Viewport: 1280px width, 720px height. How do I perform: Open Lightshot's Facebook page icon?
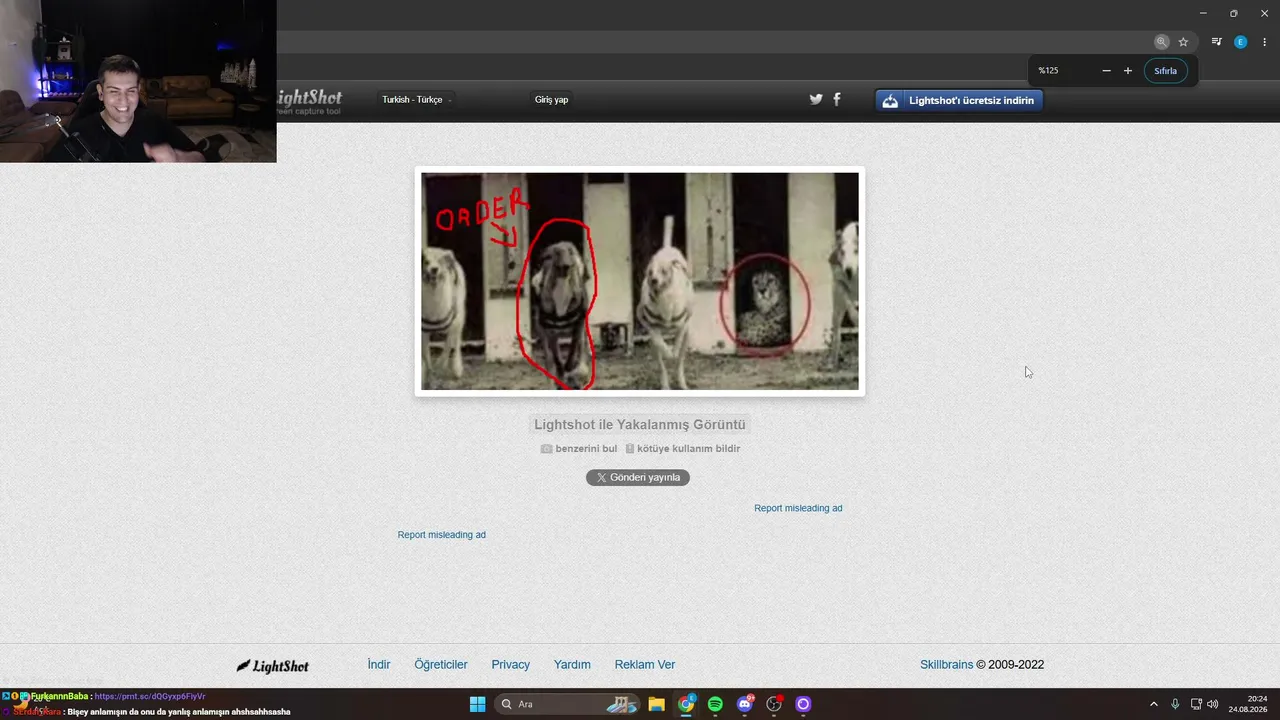pos(837,99)
